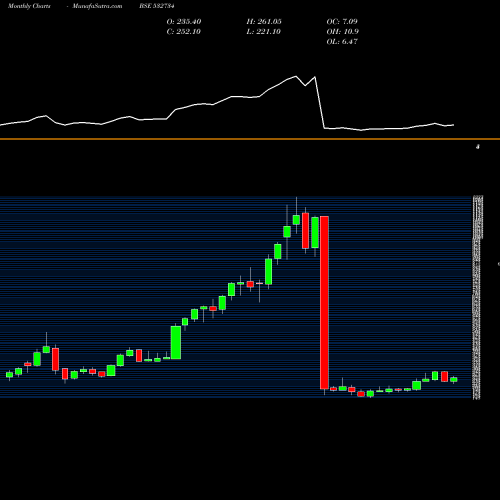
Task: Click the OH: 10.9 value
Action: [343, 32]
